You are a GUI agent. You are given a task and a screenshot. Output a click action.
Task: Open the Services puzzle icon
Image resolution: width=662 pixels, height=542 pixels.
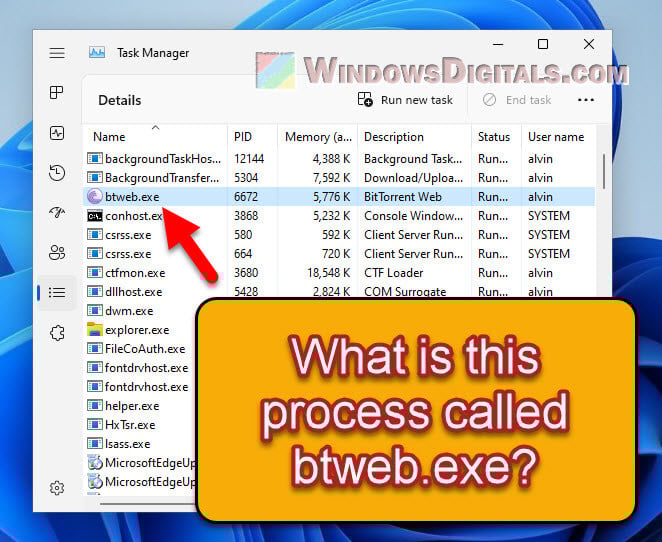(x=57, y=333)
